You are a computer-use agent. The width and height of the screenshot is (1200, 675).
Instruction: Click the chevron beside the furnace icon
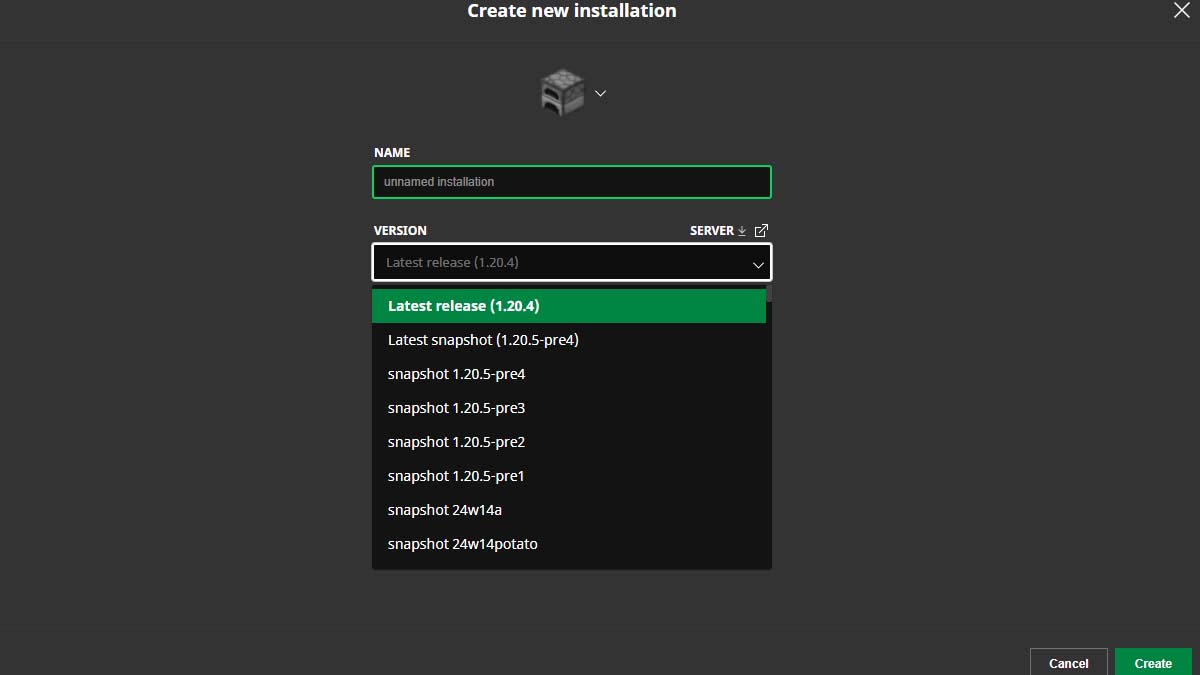pyautogui.click(x=600, y=93)
